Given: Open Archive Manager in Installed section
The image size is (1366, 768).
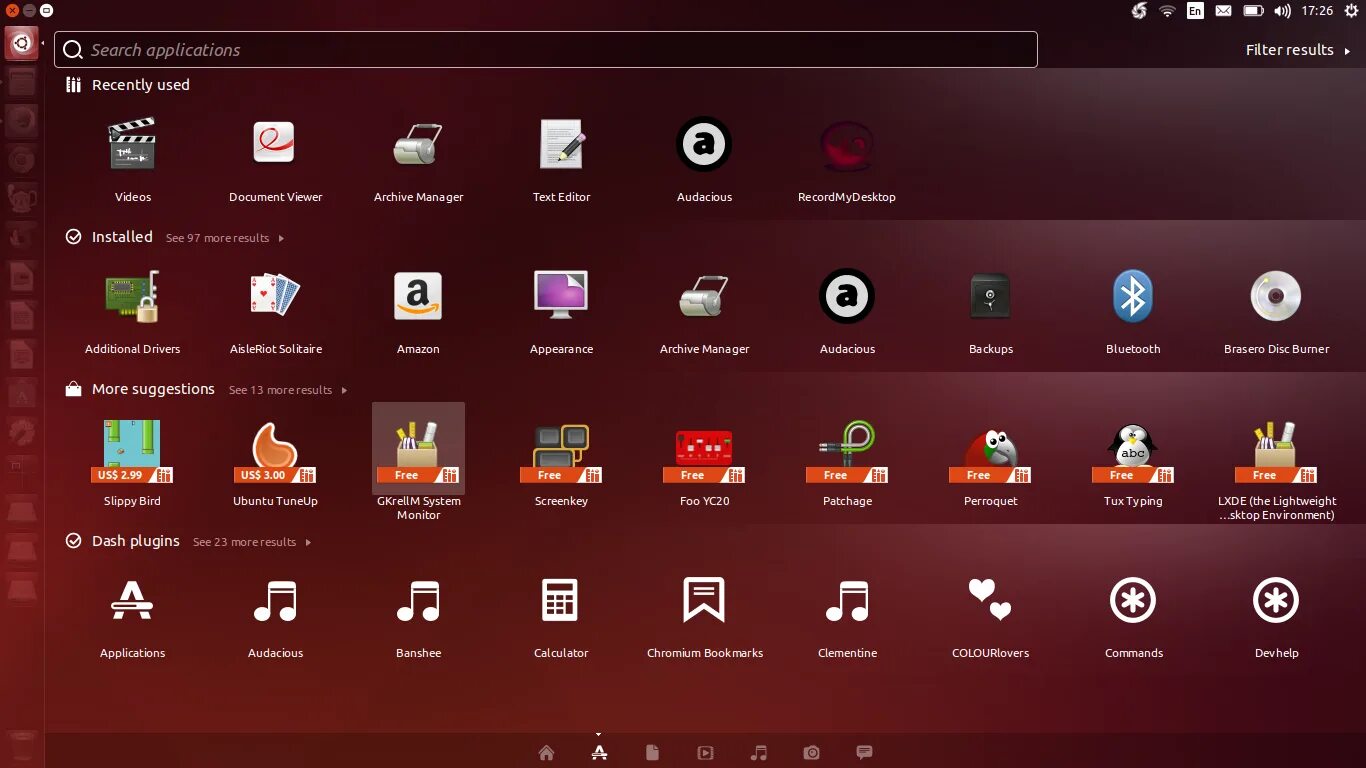Looking at the screenshot, I should [x=704, y=310].
